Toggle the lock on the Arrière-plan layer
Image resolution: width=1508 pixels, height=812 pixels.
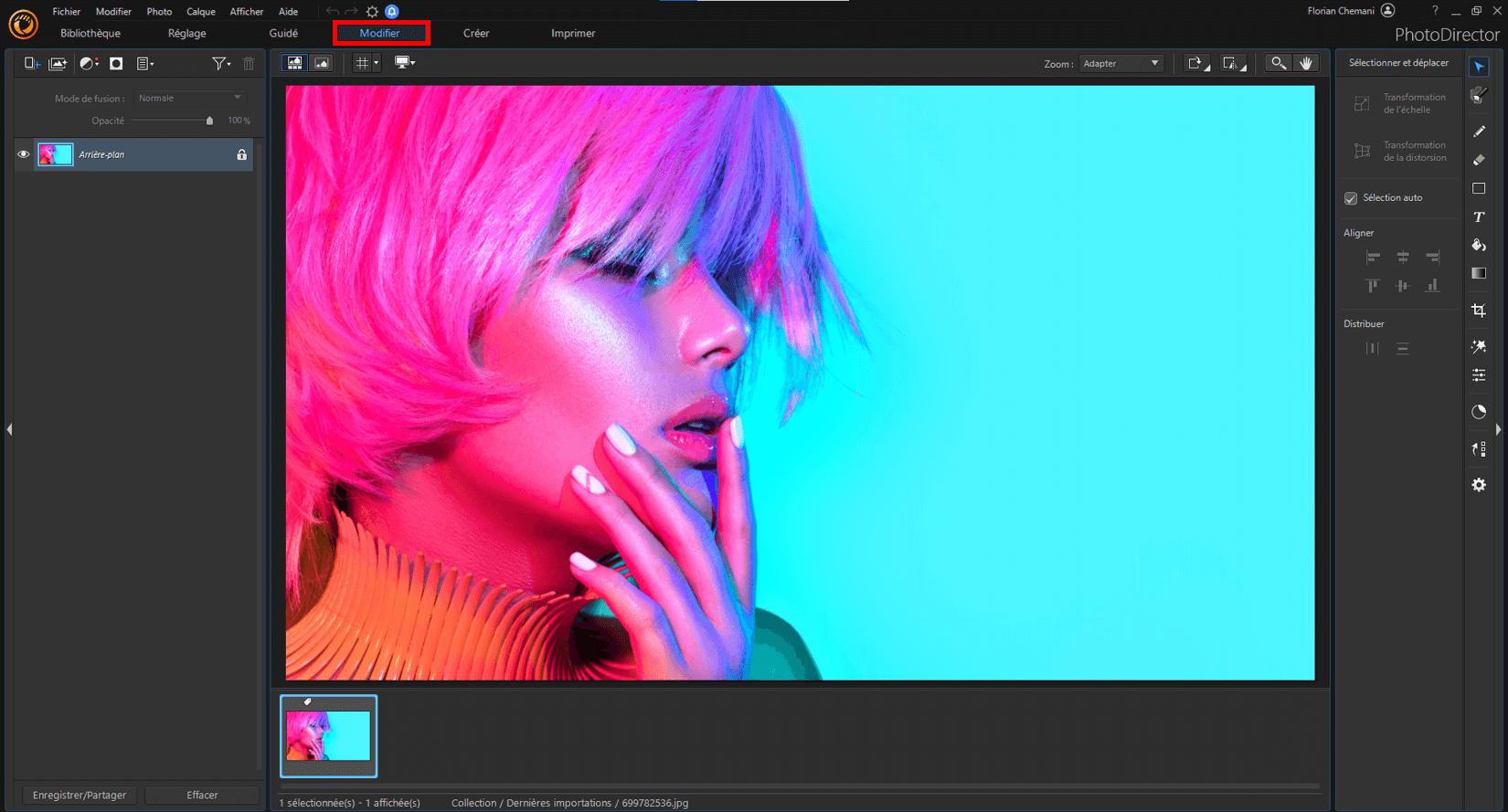241,154
